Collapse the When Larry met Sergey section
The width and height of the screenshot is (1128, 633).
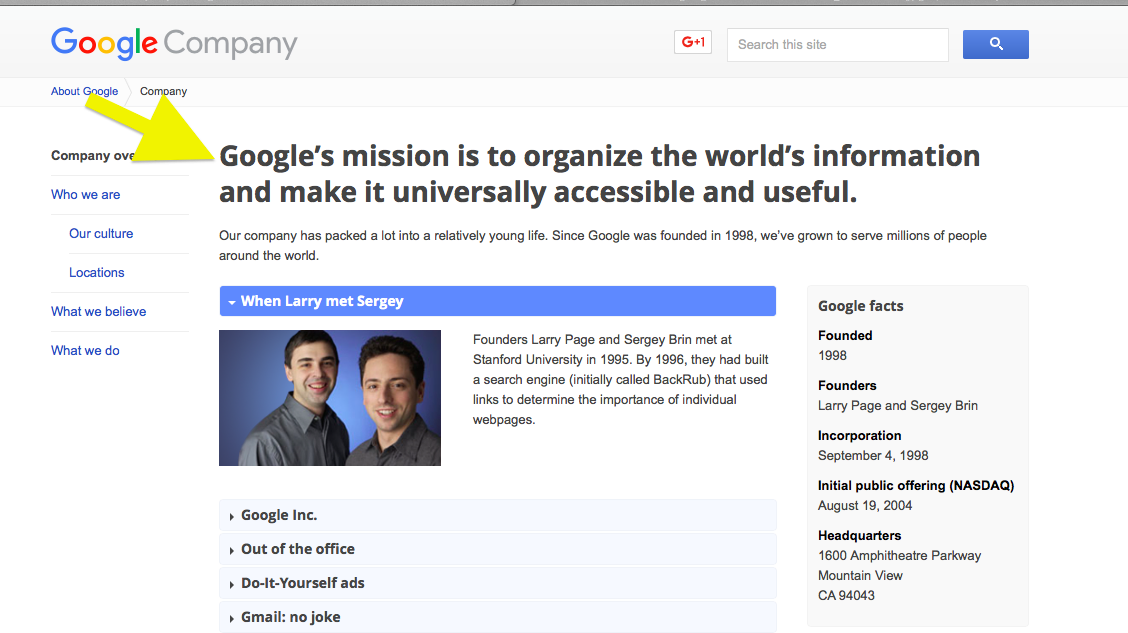497,301
